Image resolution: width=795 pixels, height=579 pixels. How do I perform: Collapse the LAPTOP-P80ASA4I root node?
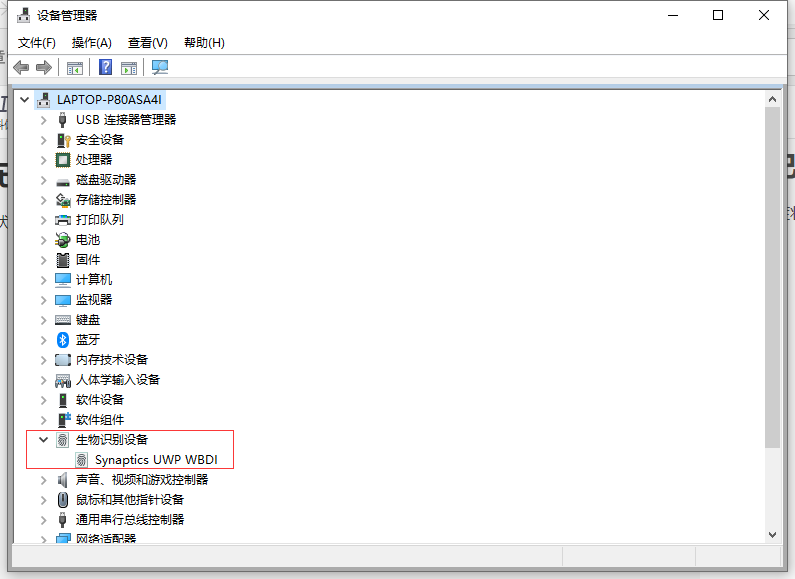click(24, 100)
